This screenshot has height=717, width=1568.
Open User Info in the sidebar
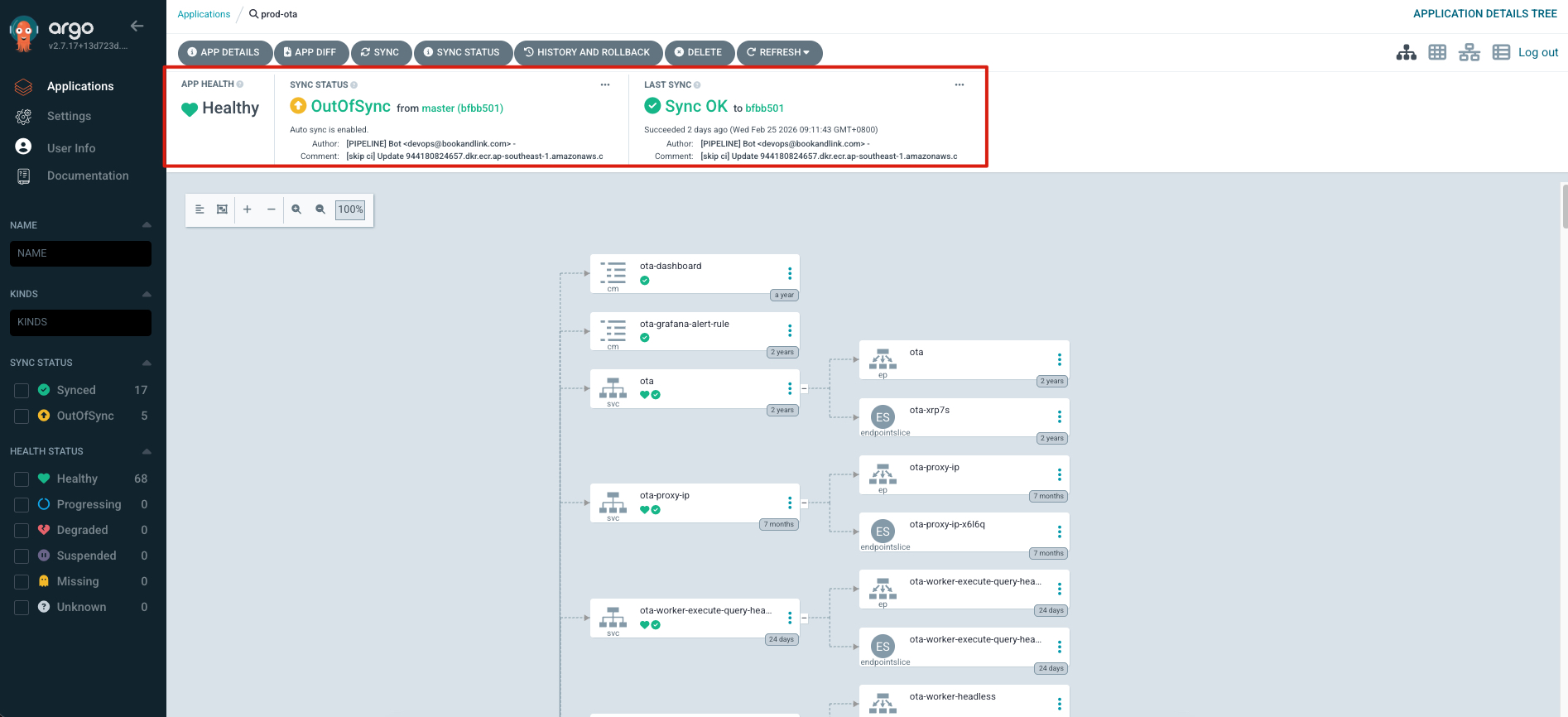click(70, 148)
